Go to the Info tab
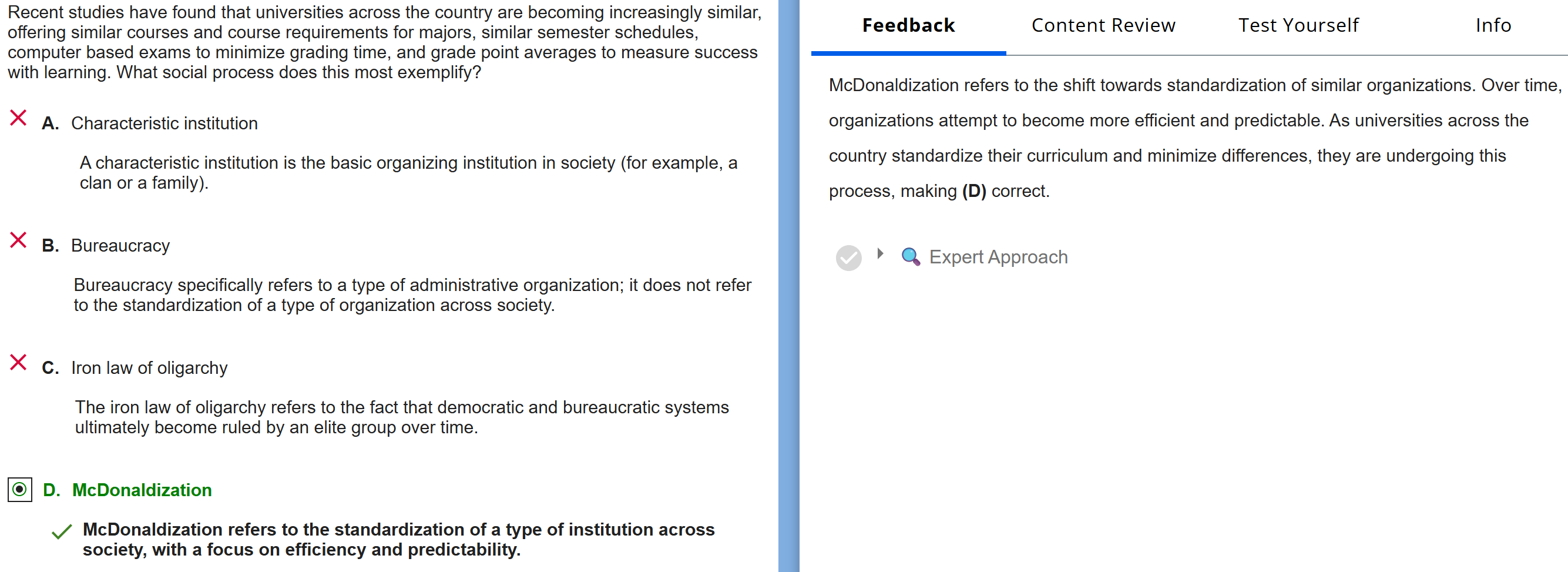 tap(1493, 26)
